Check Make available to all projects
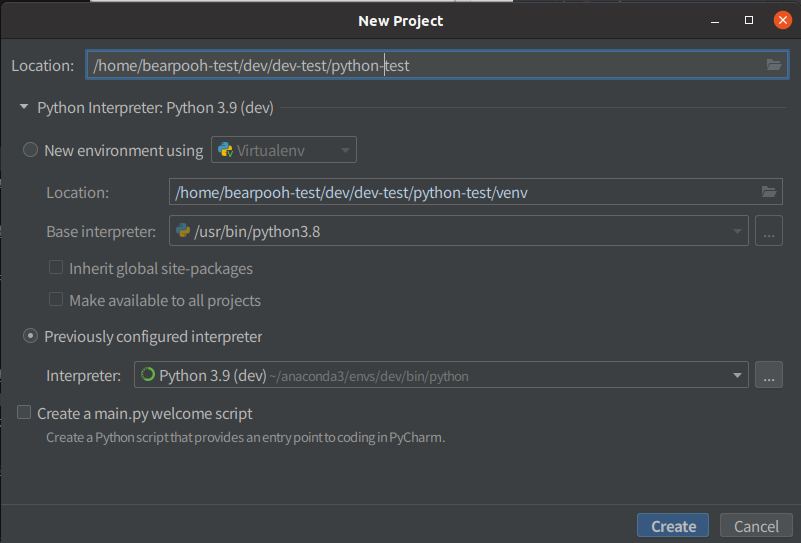 (56, 300)
